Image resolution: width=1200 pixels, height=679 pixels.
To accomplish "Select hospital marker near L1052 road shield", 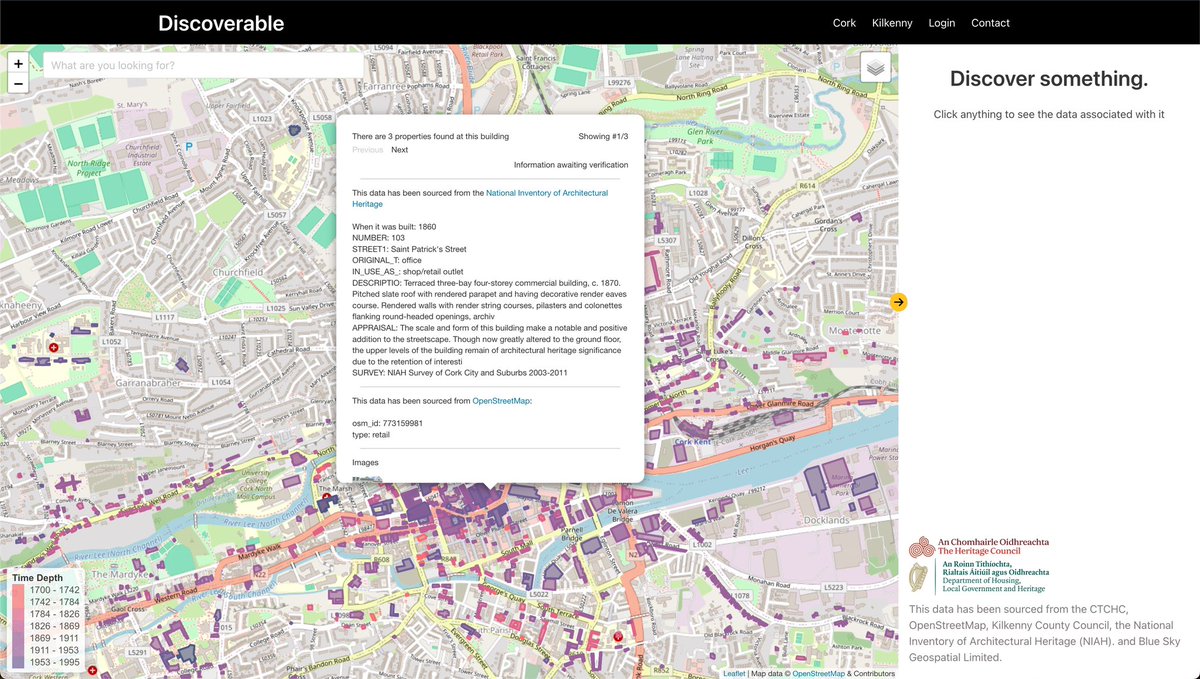I will [x=53, y=346].
